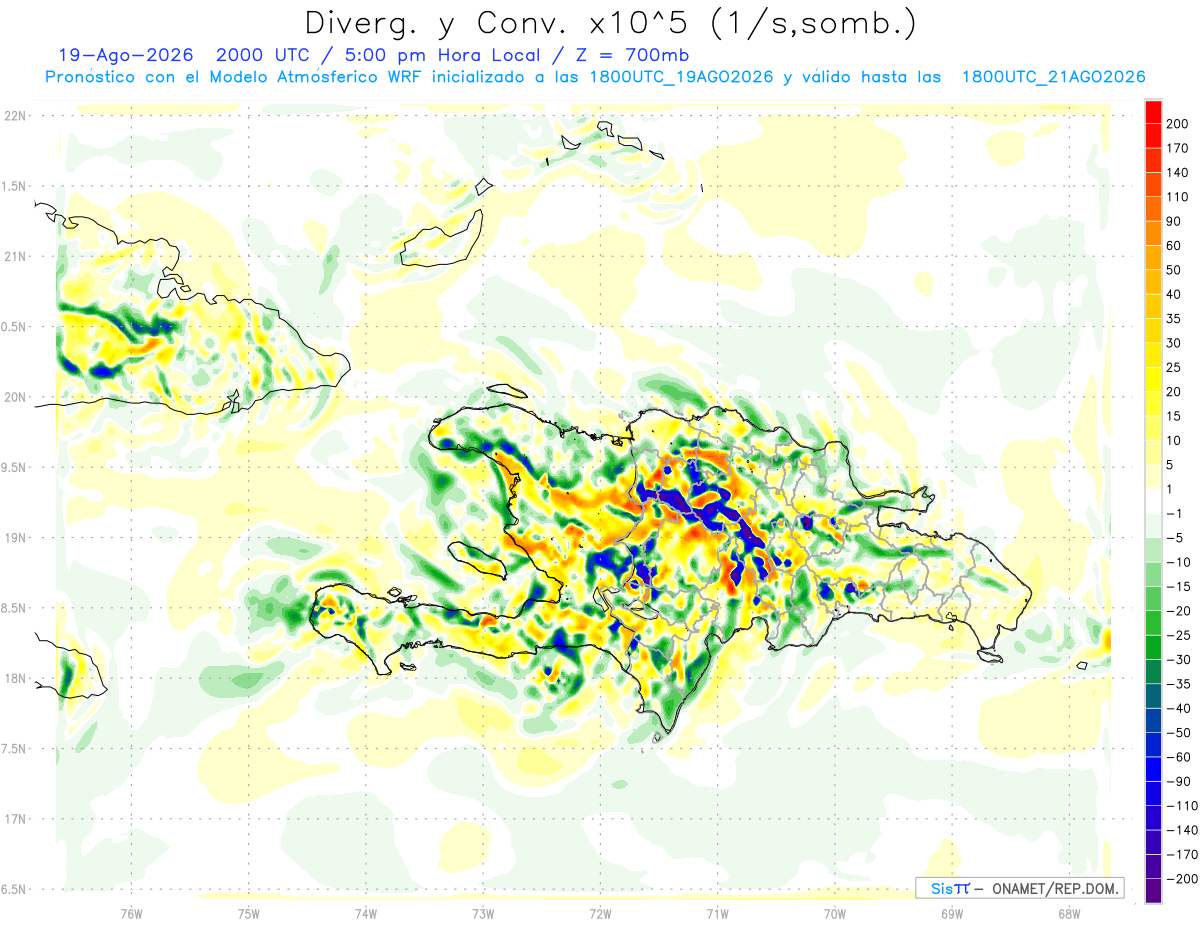Click the "71W" longitude label
Image resolution: width=1200 pixels, height=927 pixels.
(717, 913)
